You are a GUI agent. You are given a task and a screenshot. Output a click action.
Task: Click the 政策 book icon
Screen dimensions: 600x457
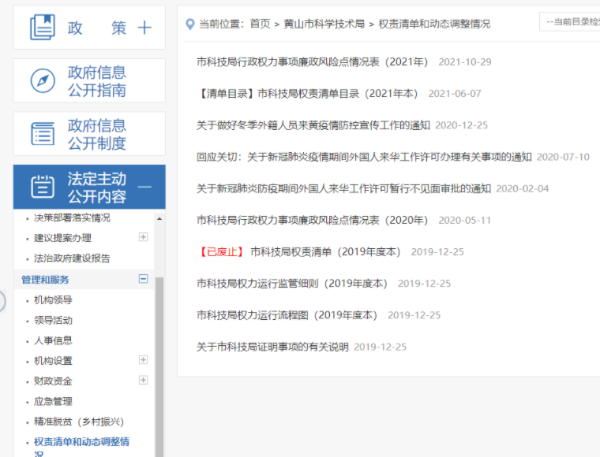coord(43,27)
